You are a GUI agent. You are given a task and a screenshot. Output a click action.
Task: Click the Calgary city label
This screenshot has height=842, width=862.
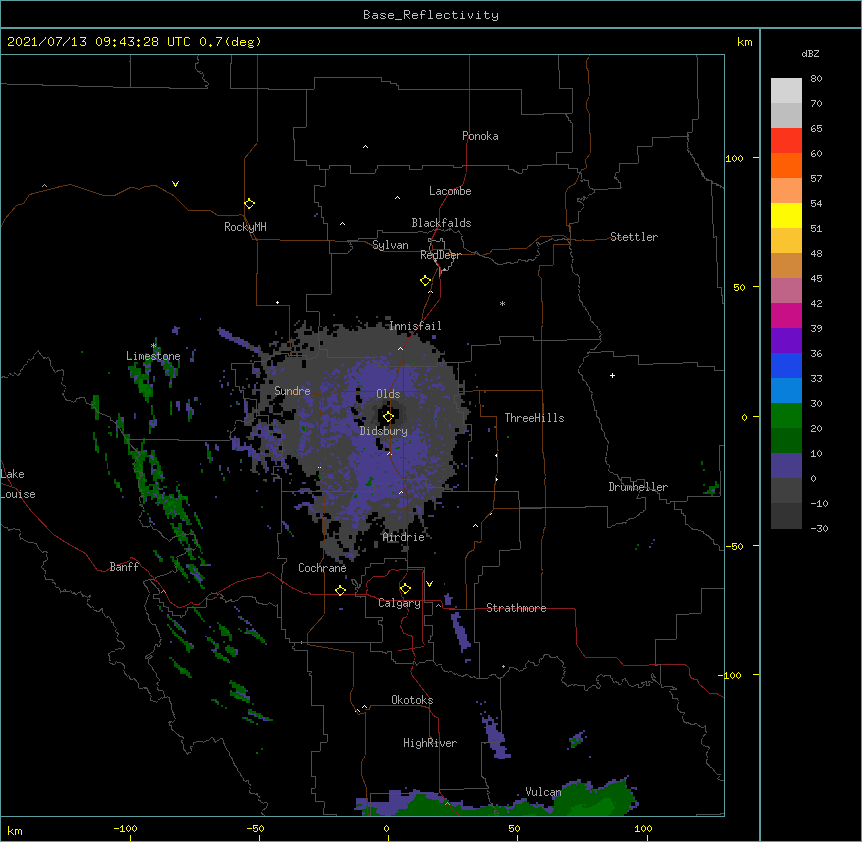[399, 603]
